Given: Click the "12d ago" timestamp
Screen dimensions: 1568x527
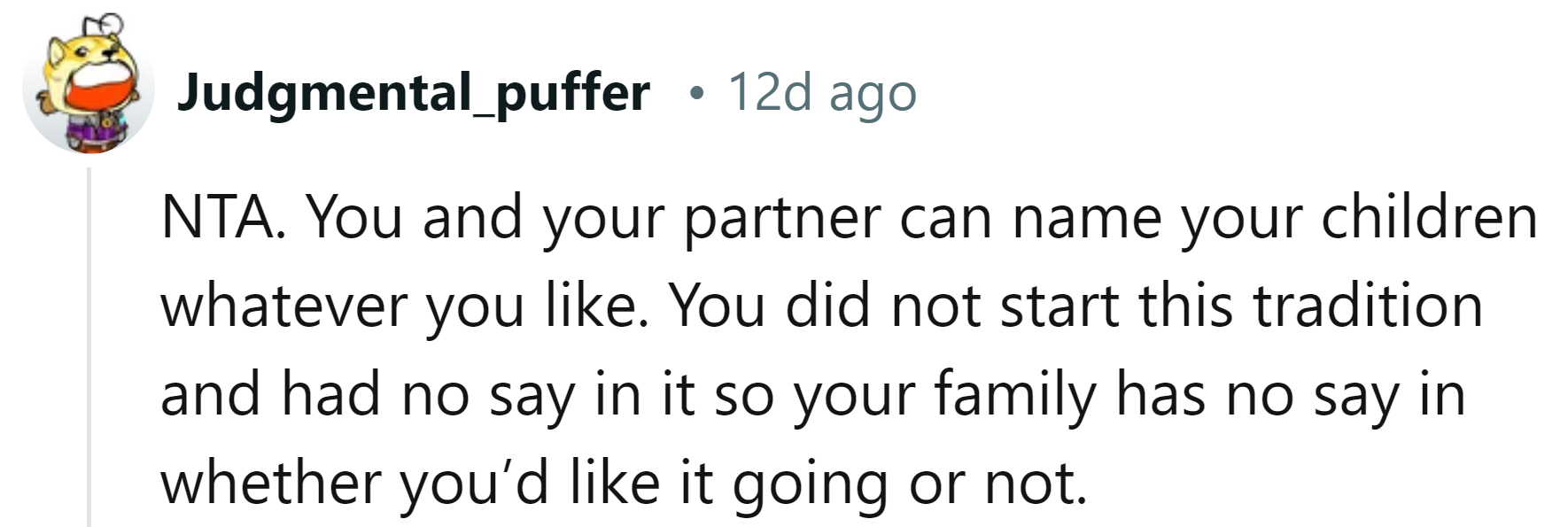Looking at the screenshot, I should point(821,91).
